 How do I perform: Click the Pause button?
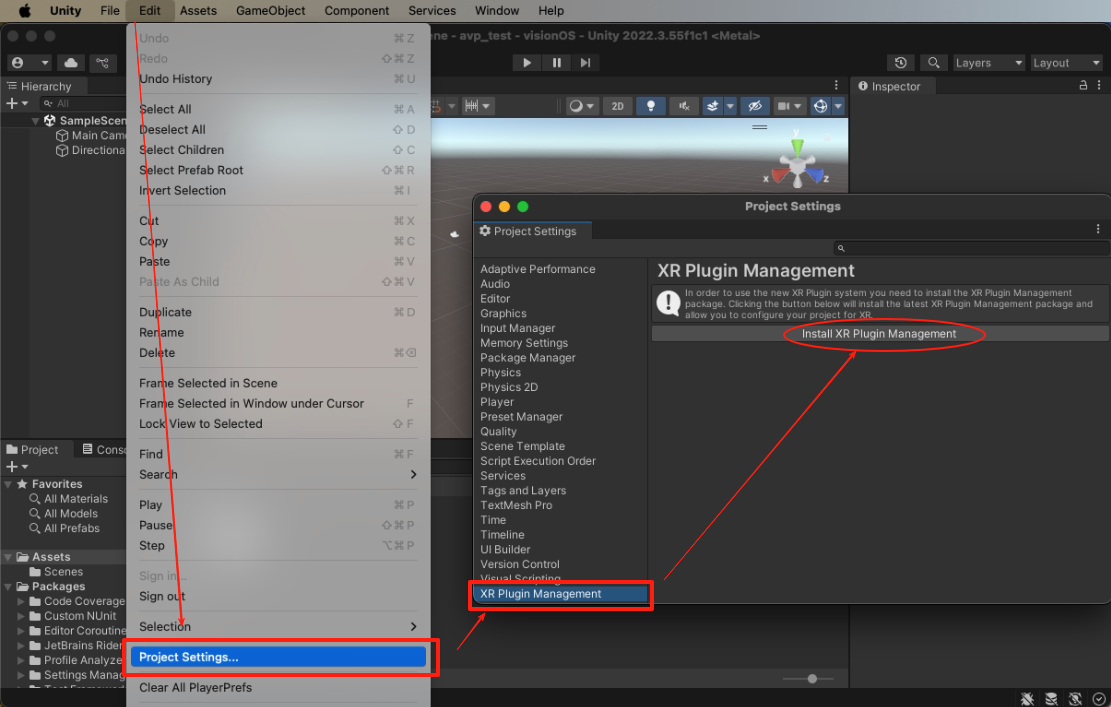point(556,62)
